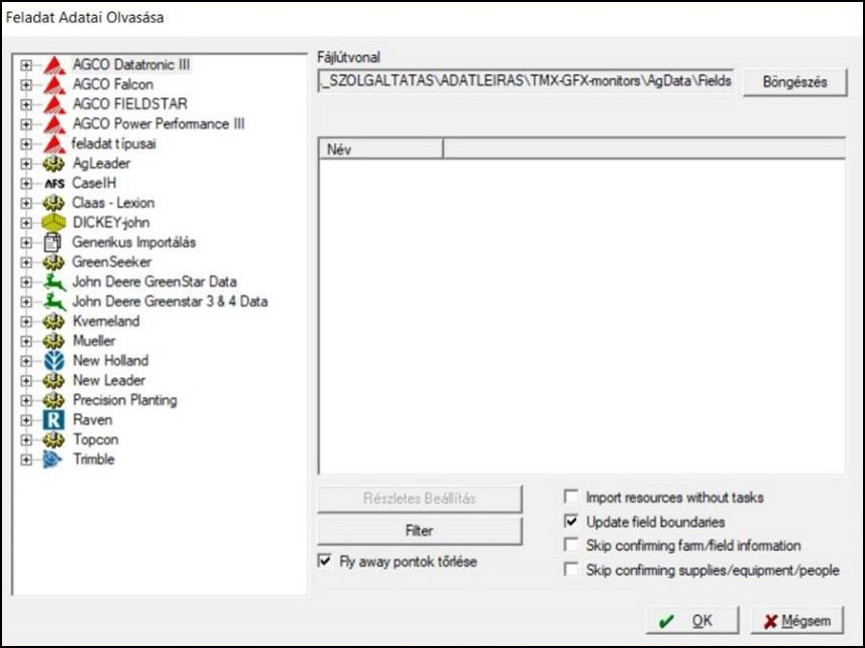Click the DICKEY-john yellow box icon
Image resolution: width=865 pixels, height=648 pixels.
pos(54,223)
